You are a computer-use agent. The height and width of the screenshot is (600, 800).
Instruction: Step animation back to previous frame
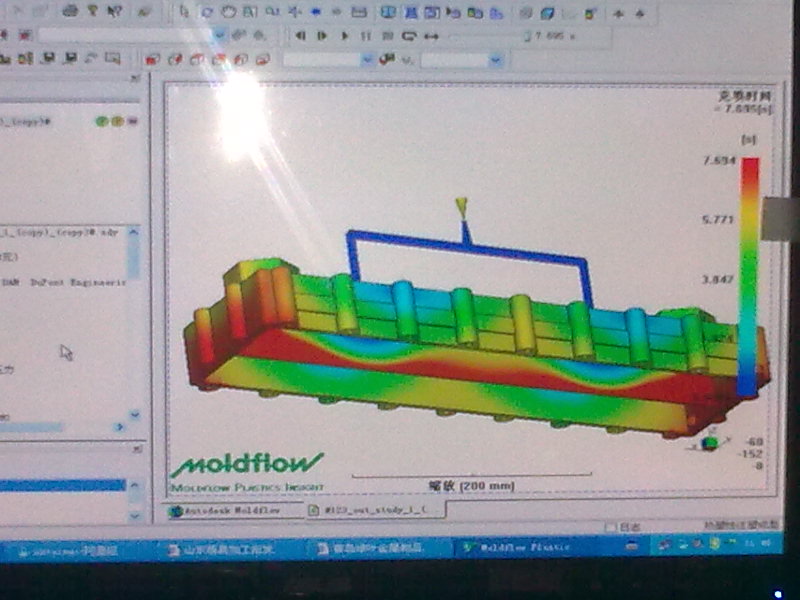300,36
